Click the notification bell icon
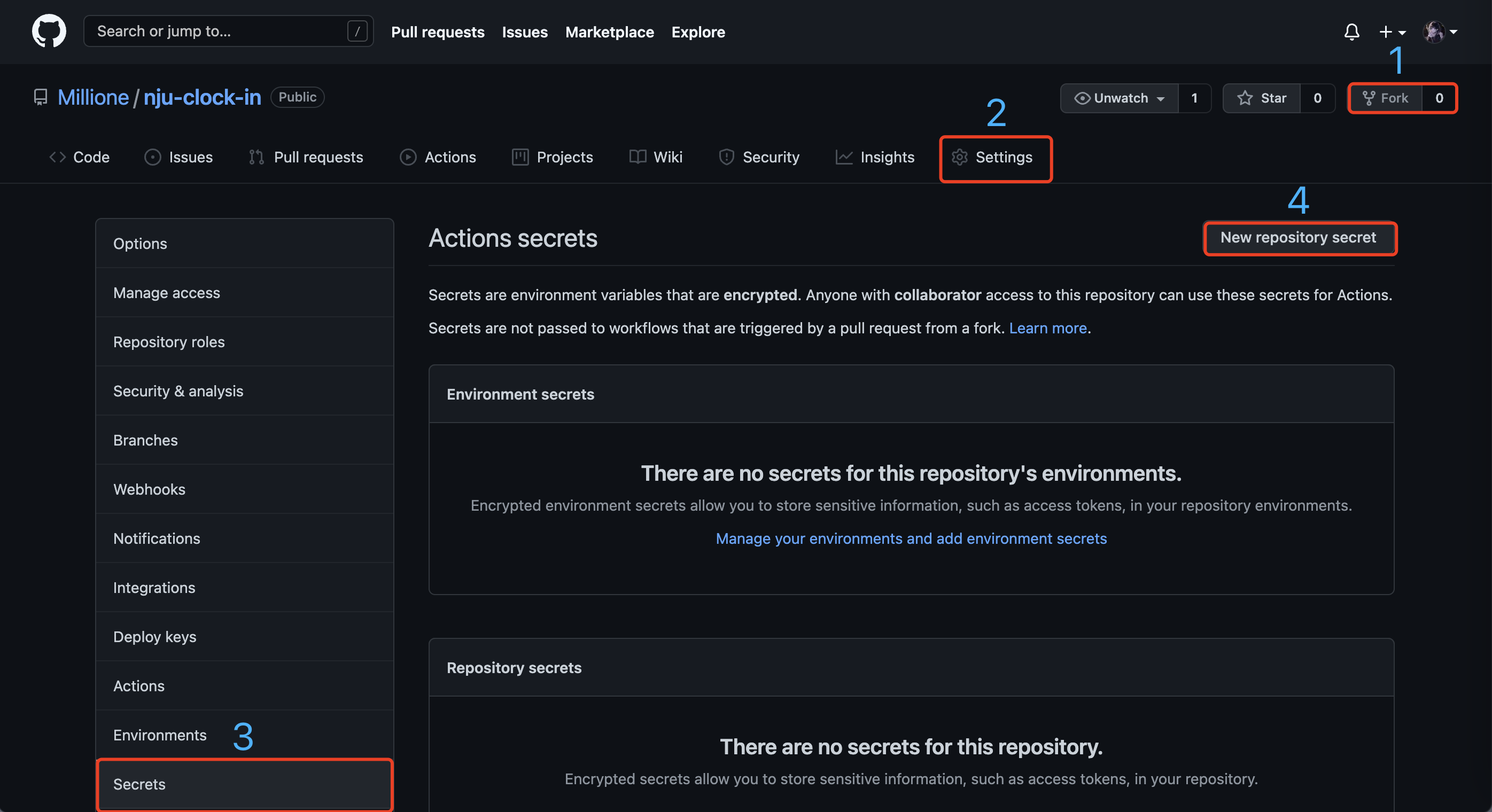This screenshot has height=812, width=1492. pos(1352,31)
